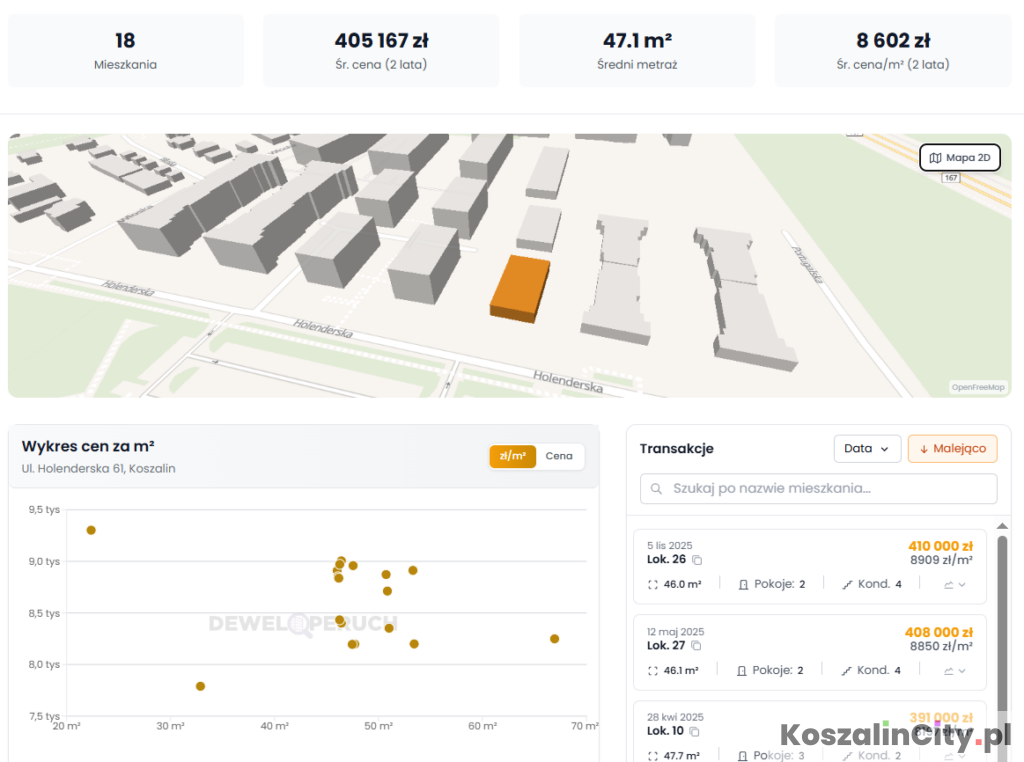This screenshot has height=762, width=1024.
Task: Copy the Lok. 26 apartment name
Action: (697, 560)
